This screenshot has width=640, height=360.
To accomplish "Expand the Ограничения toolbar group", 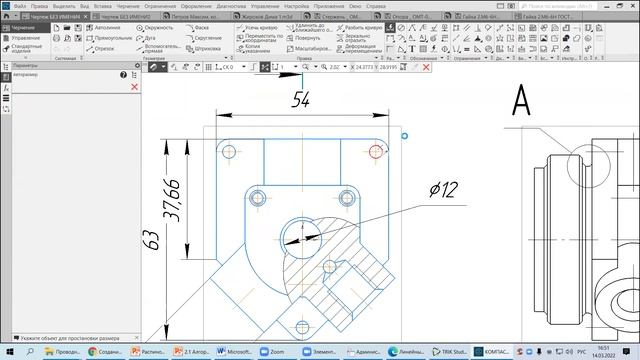I will [x=486, y=58].
